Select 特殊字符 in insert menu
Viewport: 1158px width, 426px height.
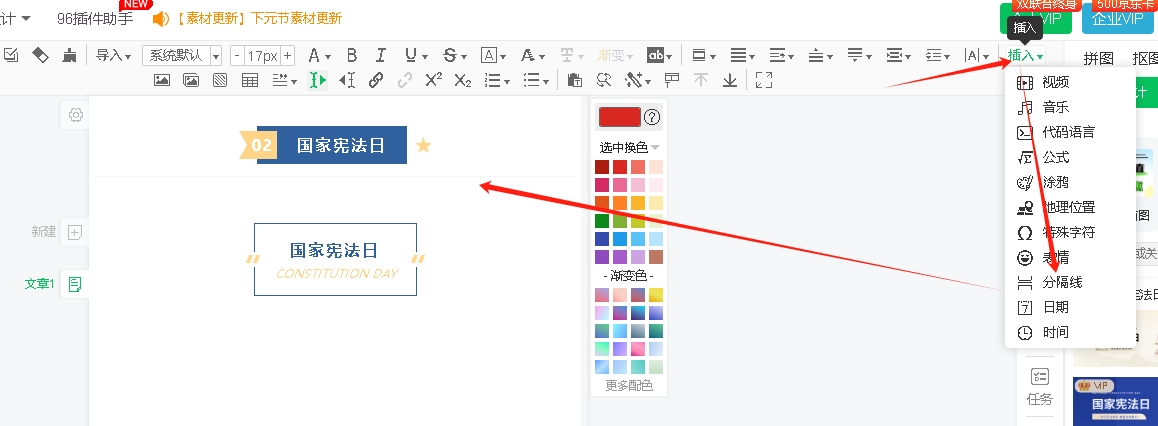pos(1068,232)
